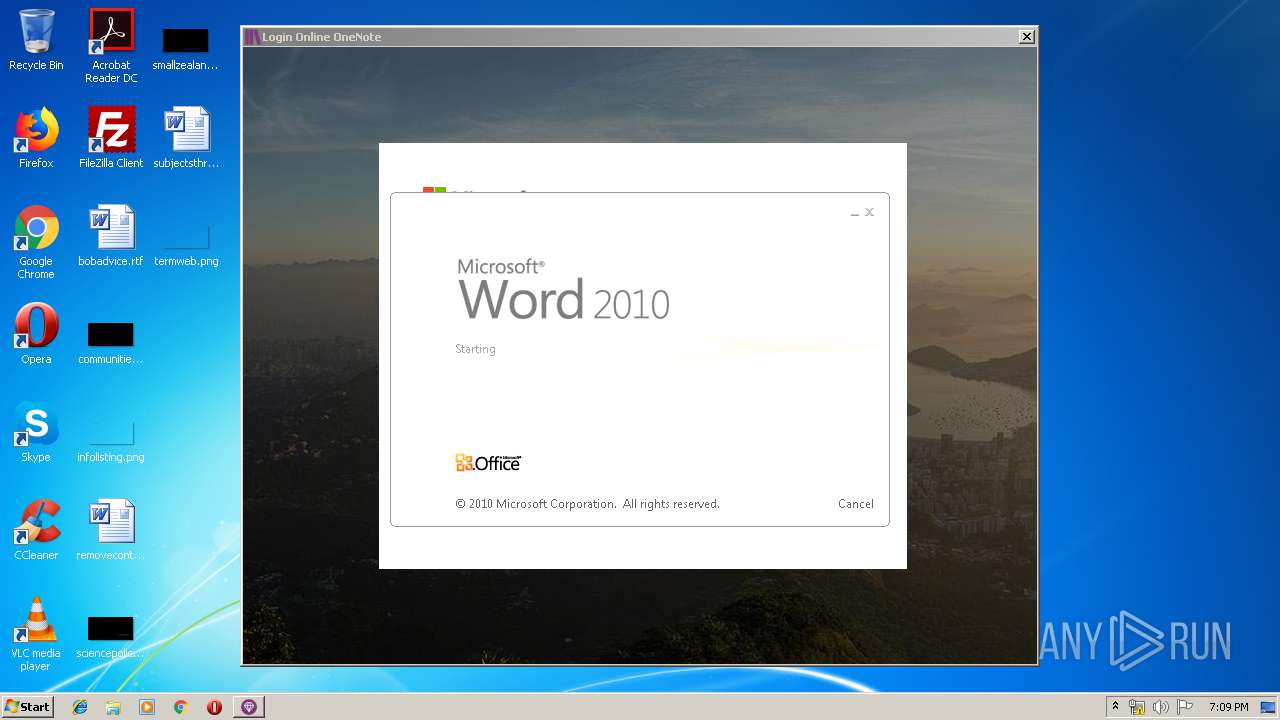
Task: Open the Recycle Bin desktop icon
Action: coord(36,41)
